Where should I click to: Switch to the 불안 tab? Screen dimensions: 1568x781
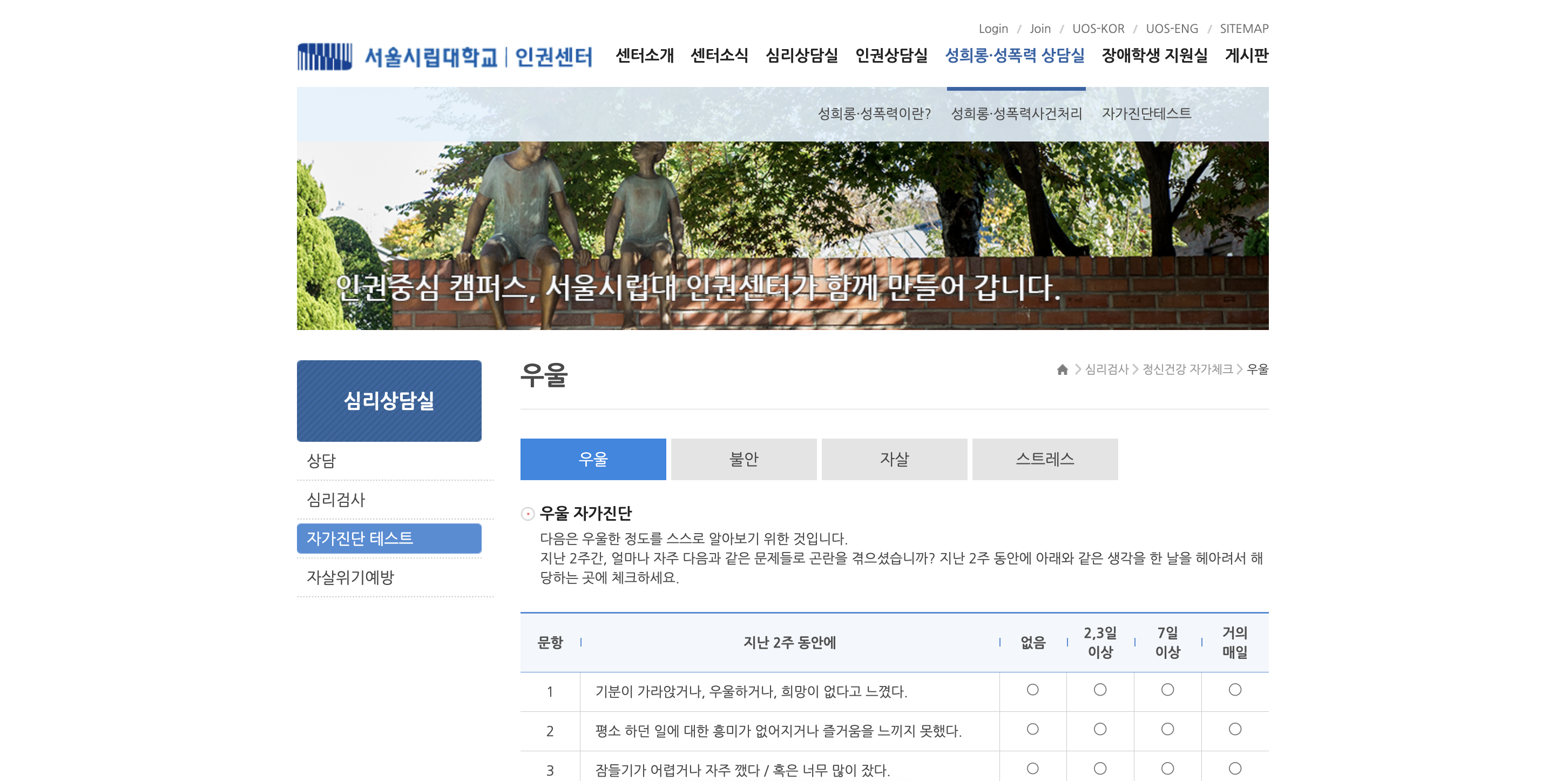745,459
